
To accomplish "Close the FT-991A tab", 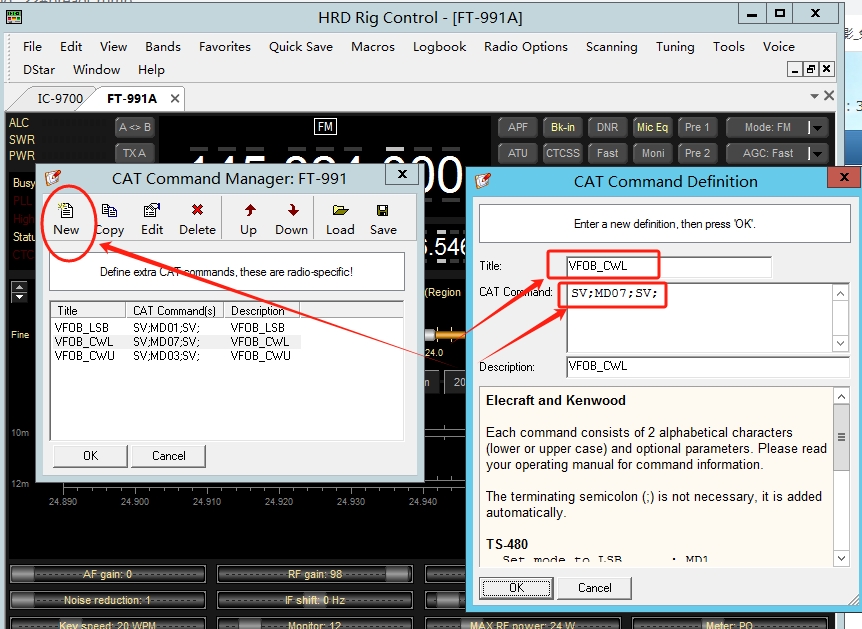I will [175, 98].
